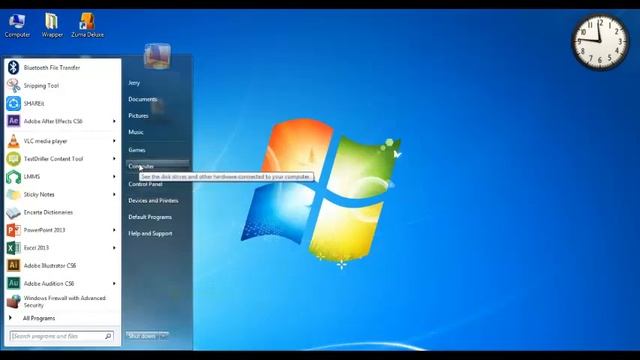The width and height of the screenshot is (640, 360).
Task: Expand VLC media player jump list arrow
Action: pos(114,141)
